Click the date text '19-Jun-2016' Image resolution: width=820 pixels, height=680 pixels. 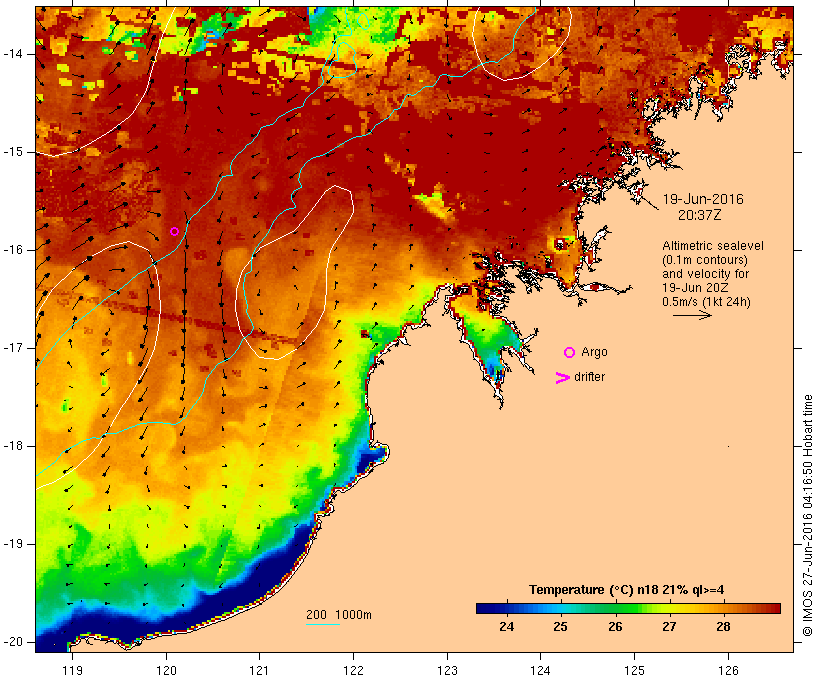pos(703,199)
